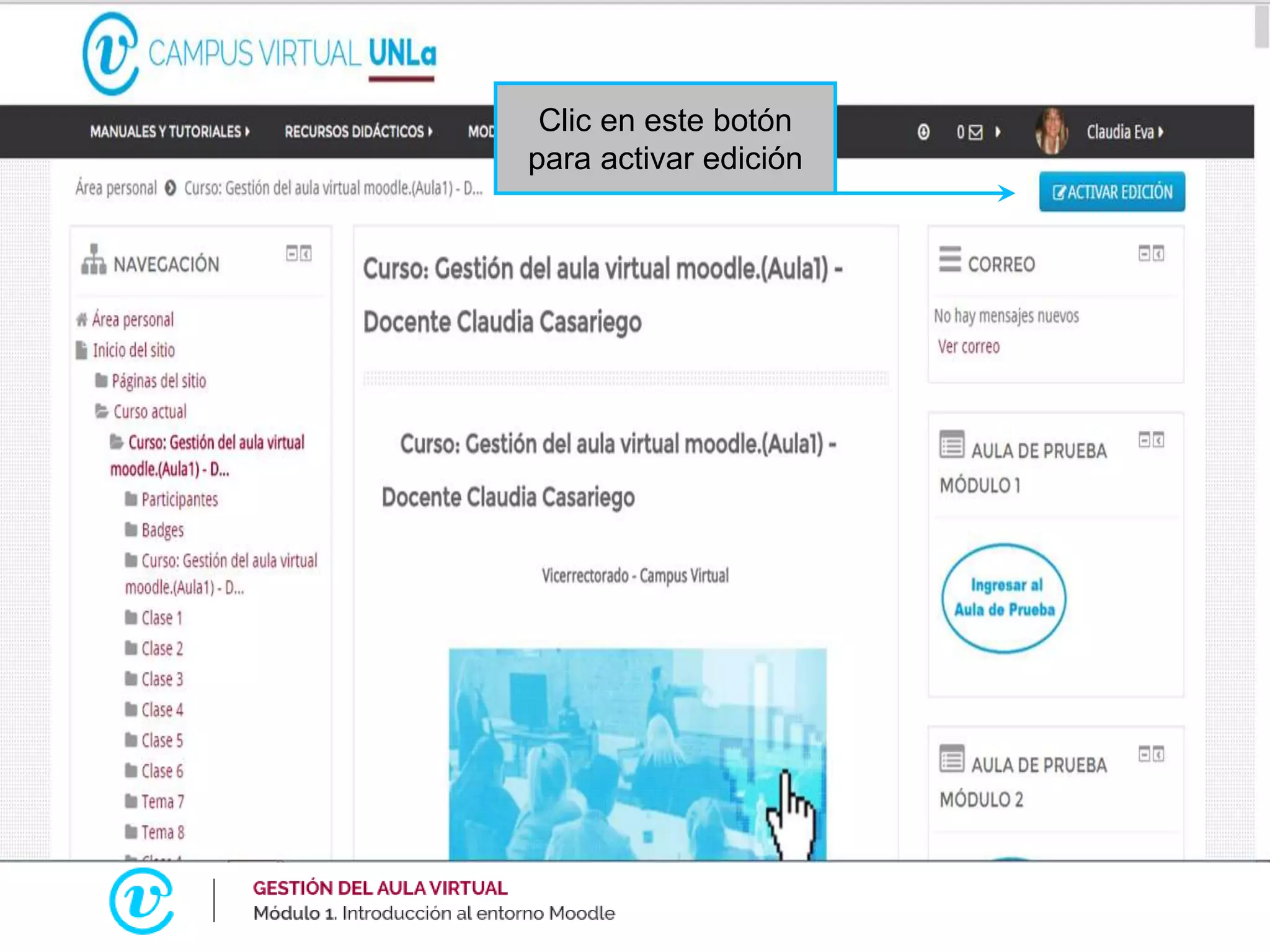Expand Clase 3 in navigation
This screenshot has height=952, width=1270.
pos(162,679)
